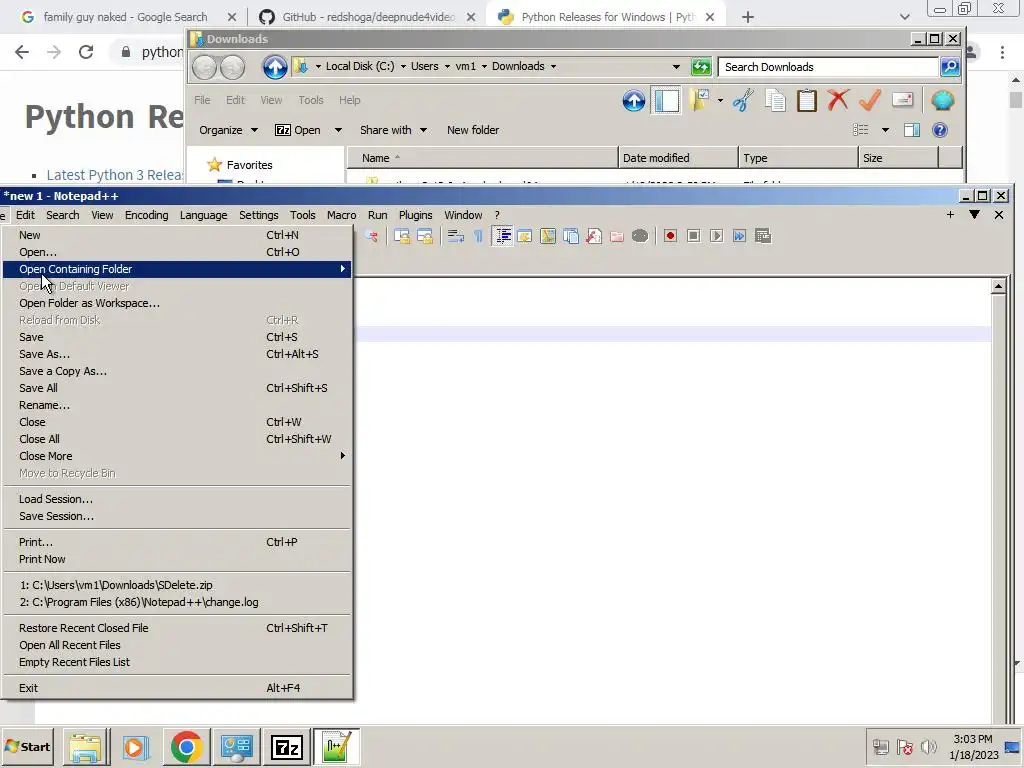Click the green refresh button in Downloads
1024x768 pixels.
click(x=701, y=67)
